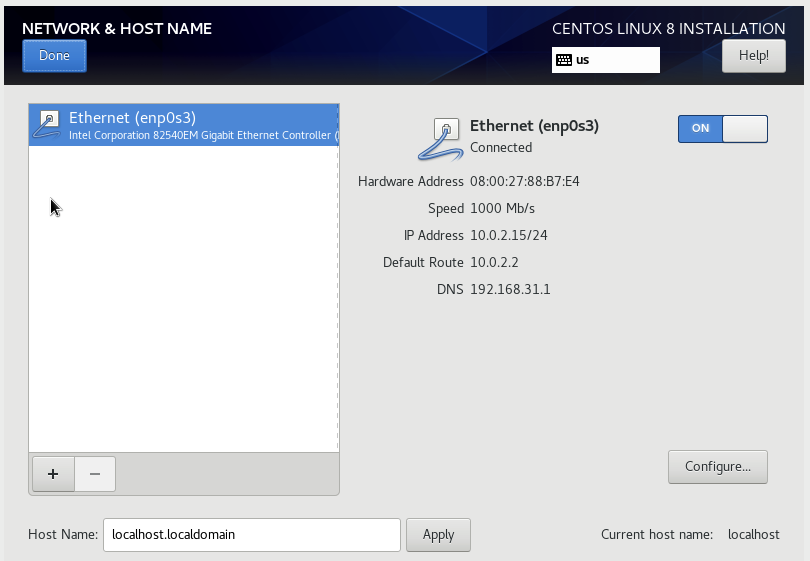Open the us keyboard layout indicator
The width and height of the screenshot is (810, 561).
605,60
